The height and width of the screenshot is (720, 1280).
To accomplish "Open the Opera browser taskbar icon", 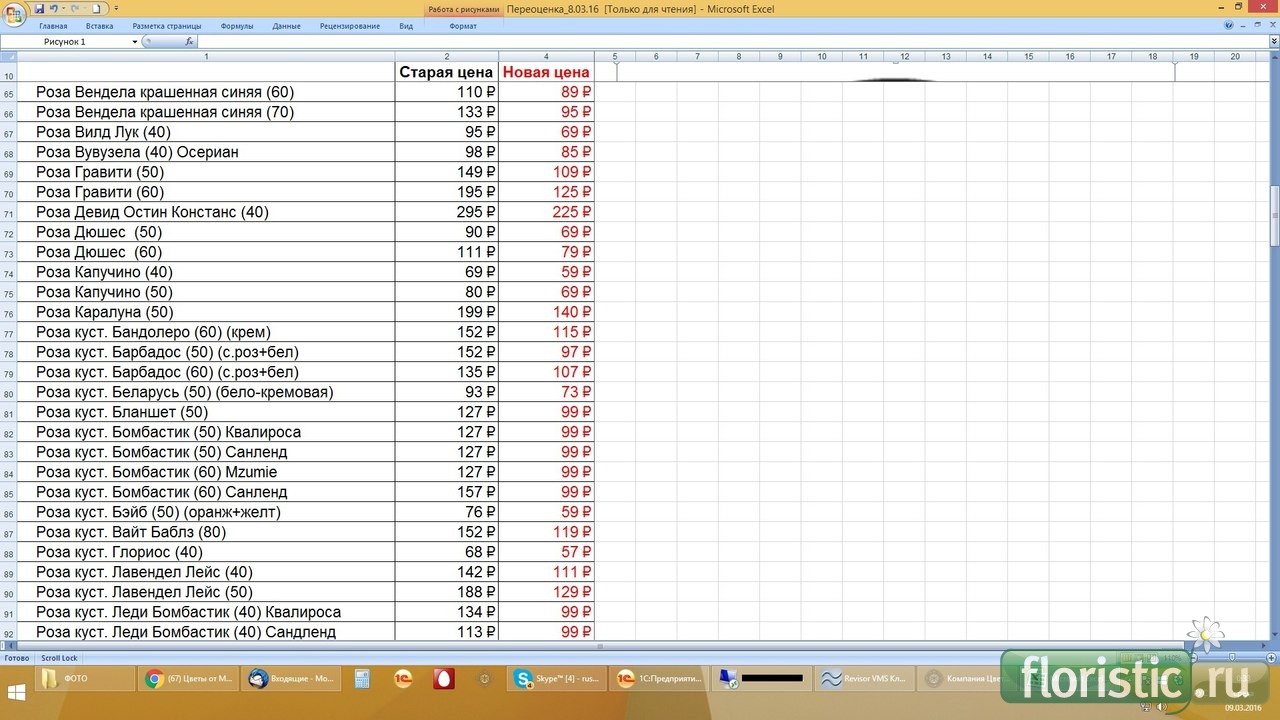I will click(x=443, y=679).
